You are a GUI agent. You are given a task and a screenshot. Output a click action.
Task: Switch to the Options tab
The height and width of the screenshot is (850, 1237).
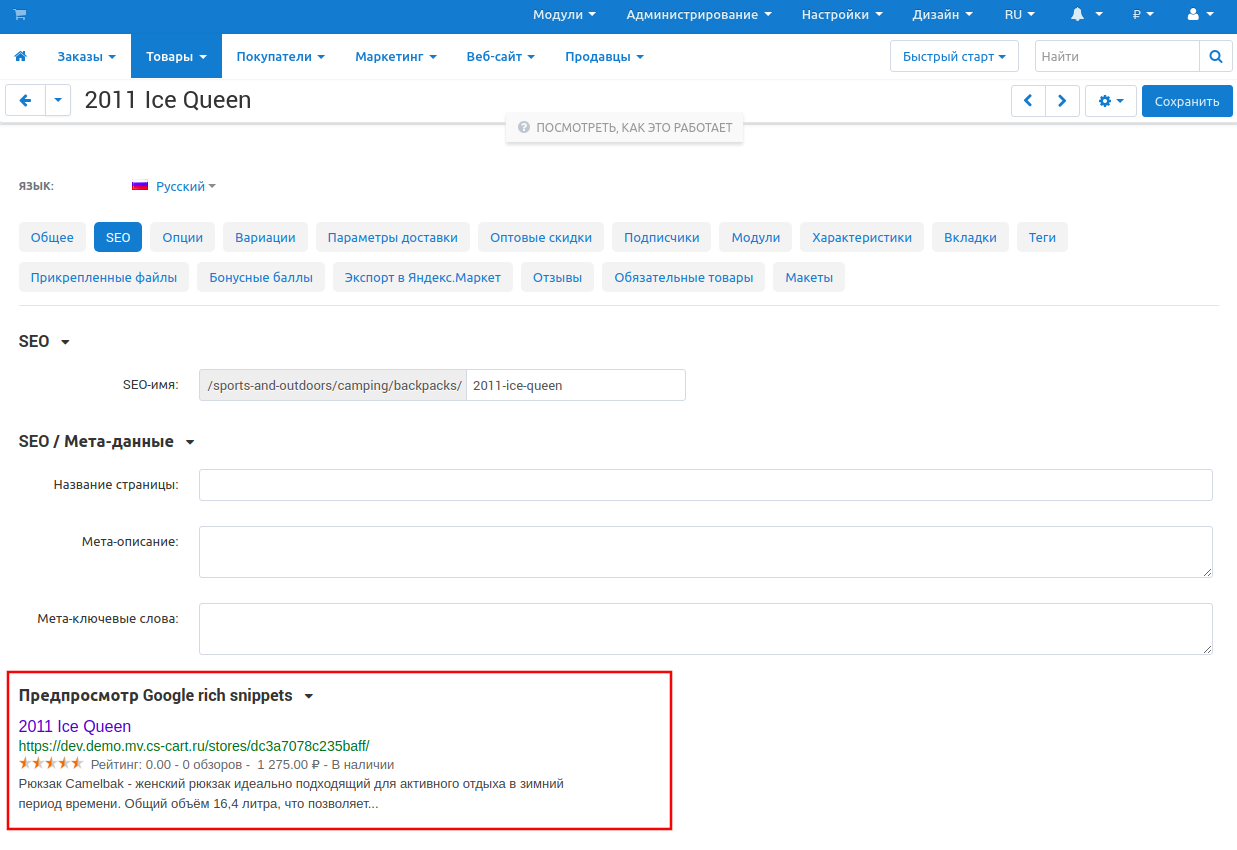tap(183, 238)
